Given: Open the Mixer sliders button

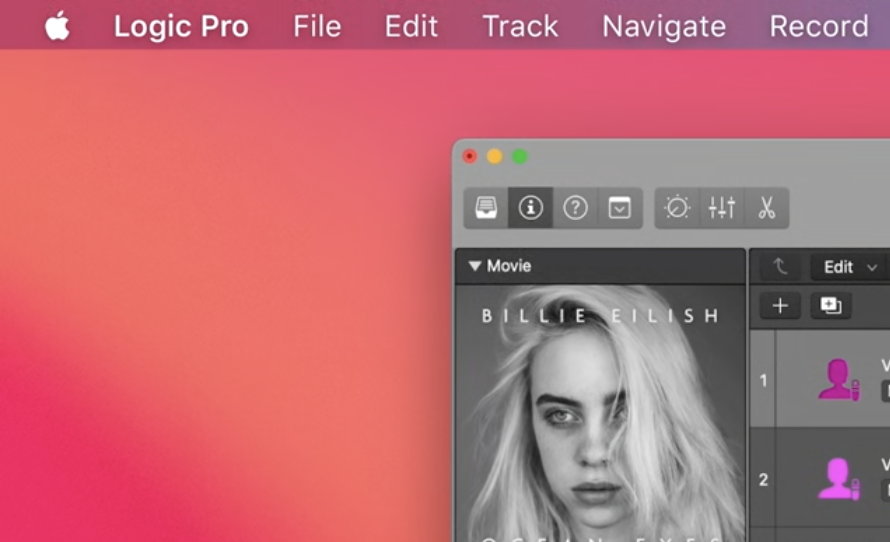Looking at the screenshot, I should coord(721,208).
